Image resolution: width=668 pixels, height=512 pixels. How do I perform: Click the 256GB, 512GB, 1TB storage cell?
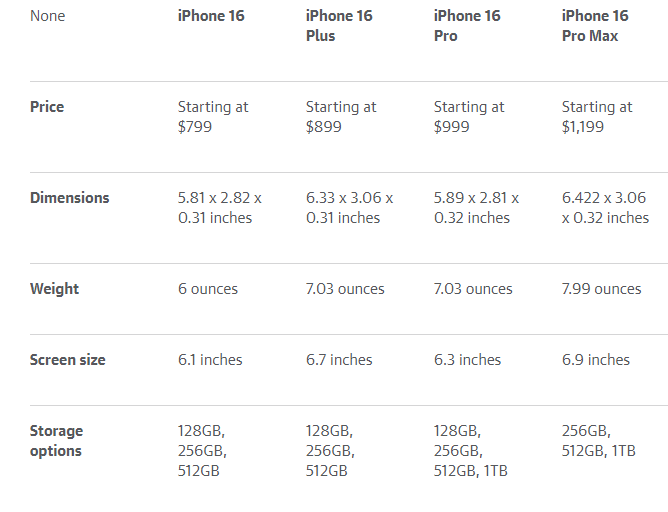coord(599,441)
